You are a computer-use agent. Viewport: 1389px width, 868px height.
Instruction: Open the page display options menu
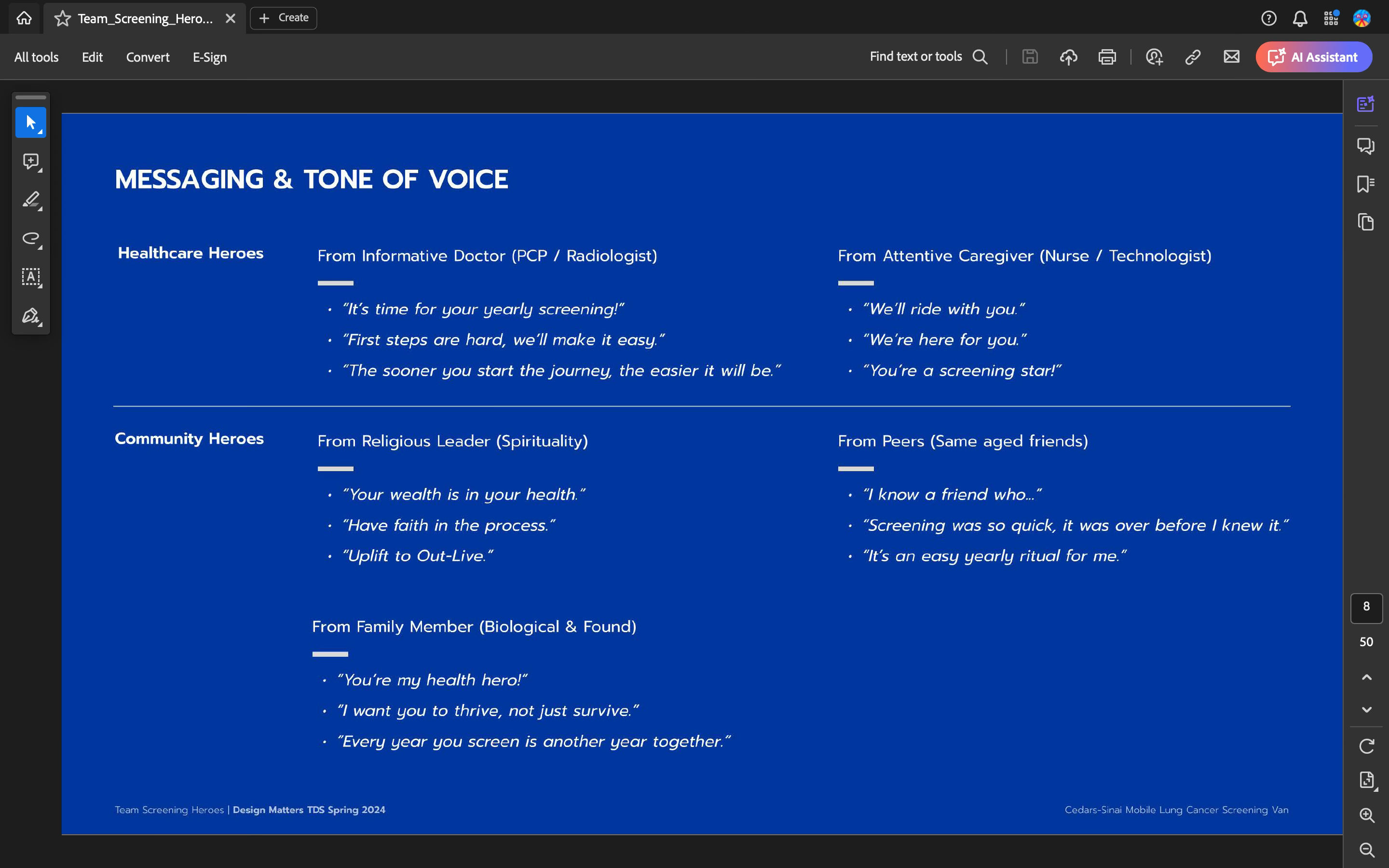coord(1367,781)
